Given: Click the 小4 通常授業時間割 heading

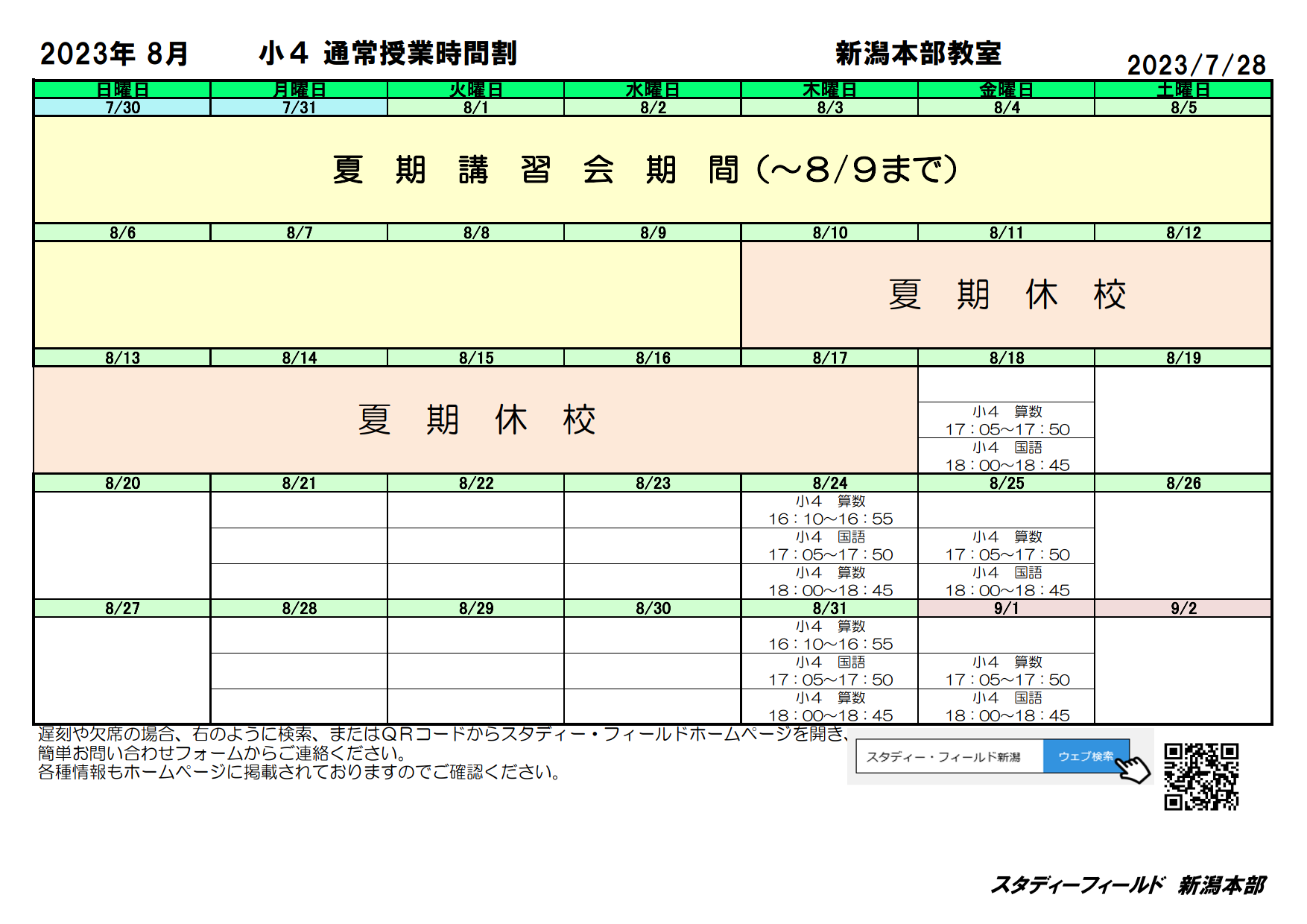Looking at the screenshot, I should (387, 54).
